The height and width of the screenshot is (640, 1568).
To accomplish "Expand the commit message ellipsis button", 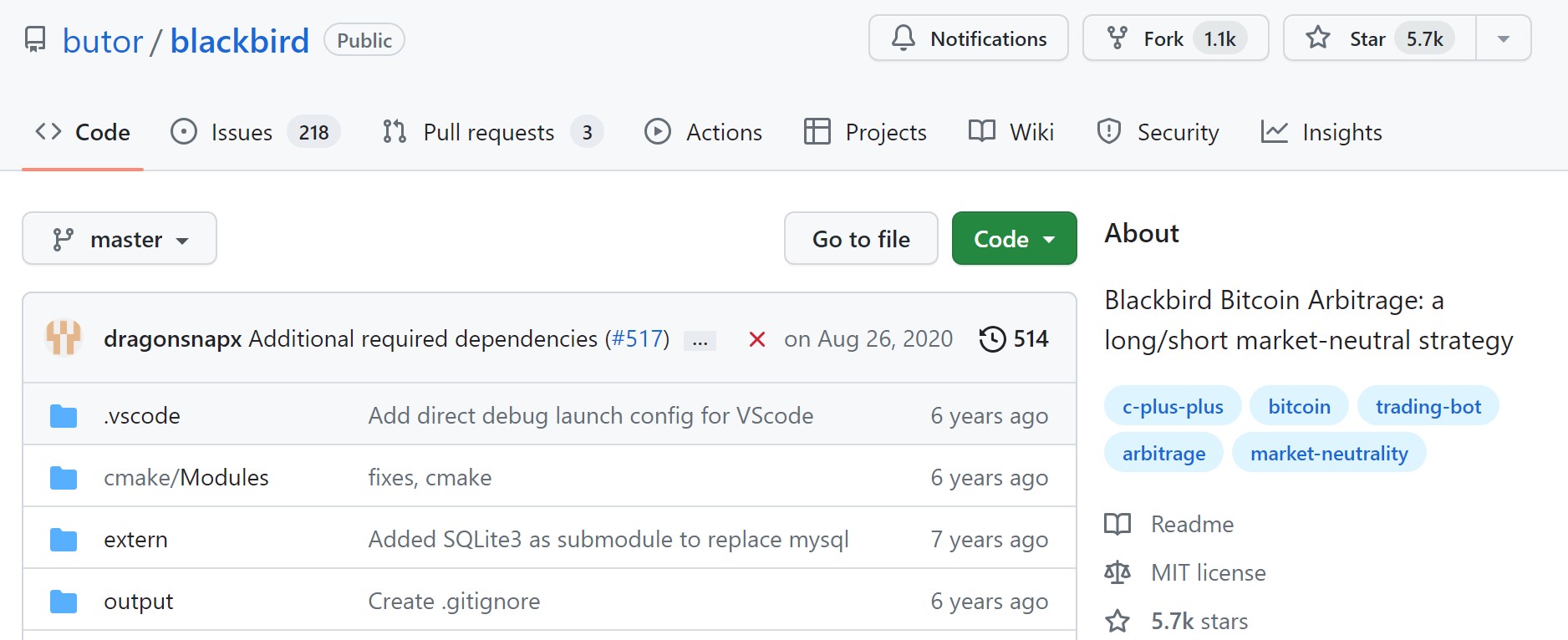I will click(x=700, y=341).
